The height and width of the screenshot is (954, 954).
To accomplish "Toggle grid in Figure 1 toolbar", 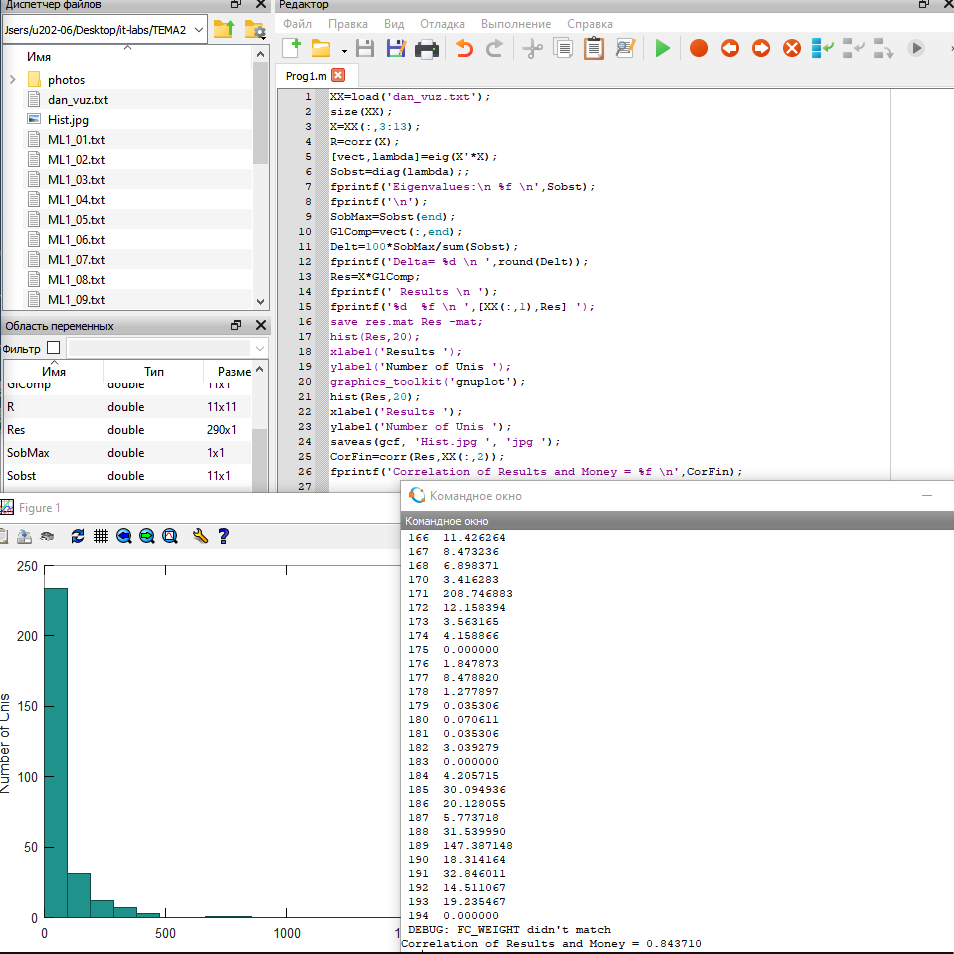I will coord(101,536).
